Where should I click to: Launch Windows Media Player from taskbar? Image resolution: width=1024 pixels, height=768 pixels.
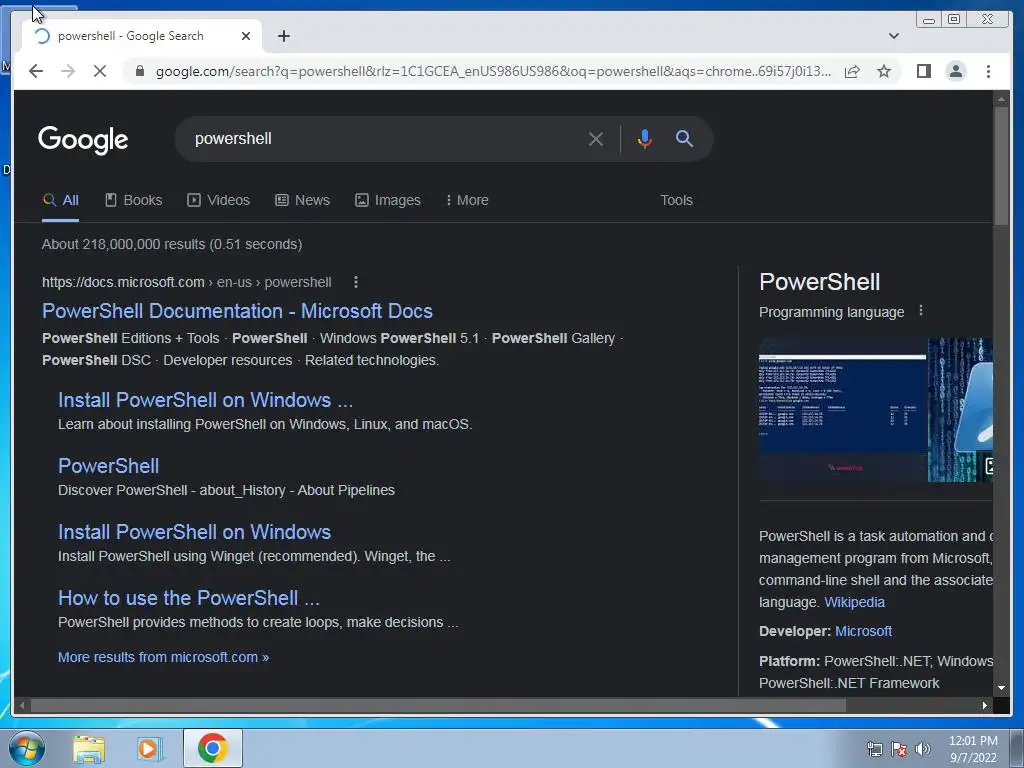point(150,748)
